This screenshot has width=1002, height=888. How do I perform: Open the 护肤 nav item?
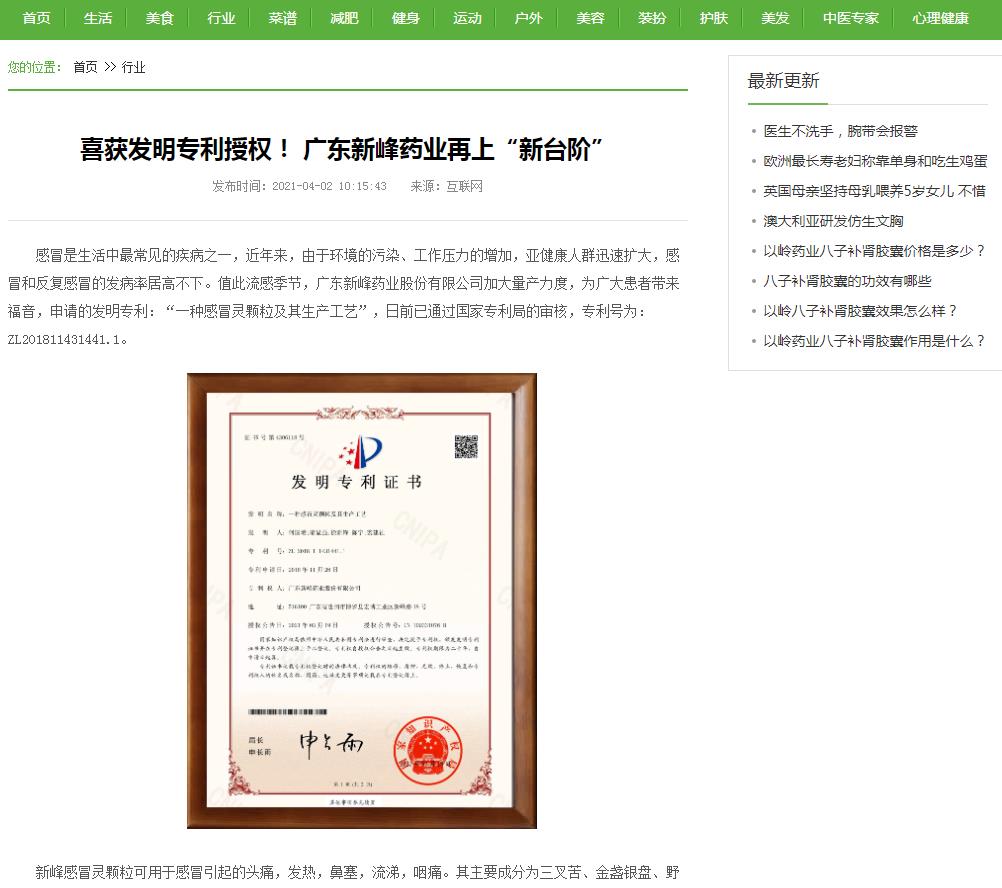click(x=713, y=19)
